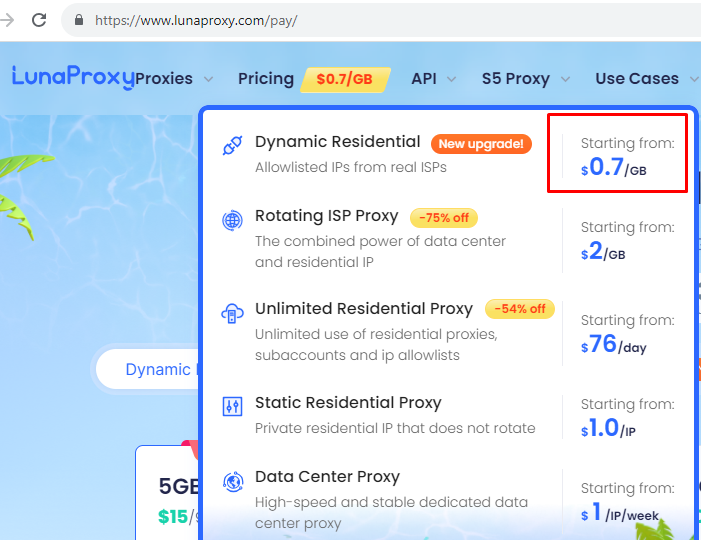This screenshot has width=701, height=540.
Task: Click the Dynamic Residential plug icon
Action: pos(232,145)
